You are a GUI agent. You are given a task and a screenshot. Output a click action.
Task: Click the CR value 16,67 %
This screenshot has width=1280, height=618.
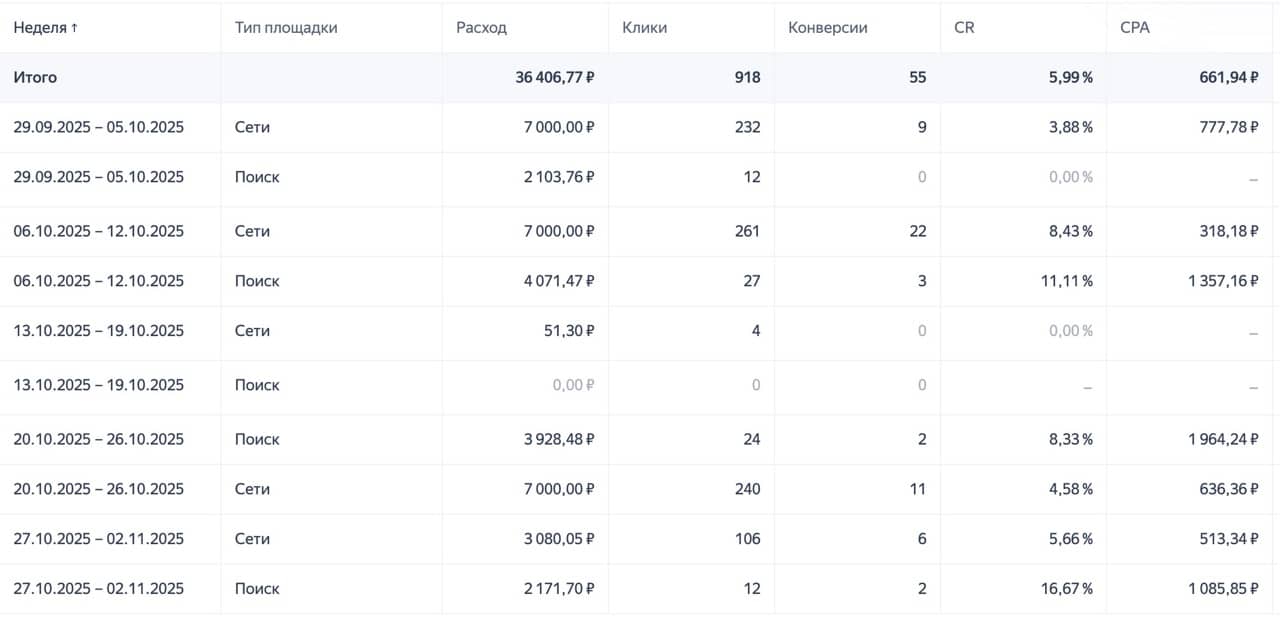click(x=1066, y=589)
